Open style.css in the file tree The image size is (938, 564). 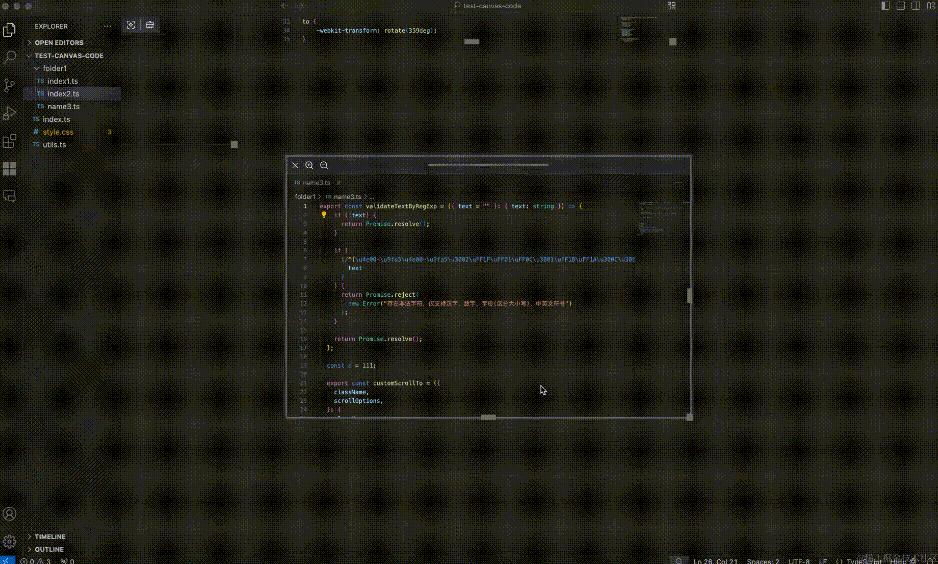pyautogui.click(x=57, y=132)
